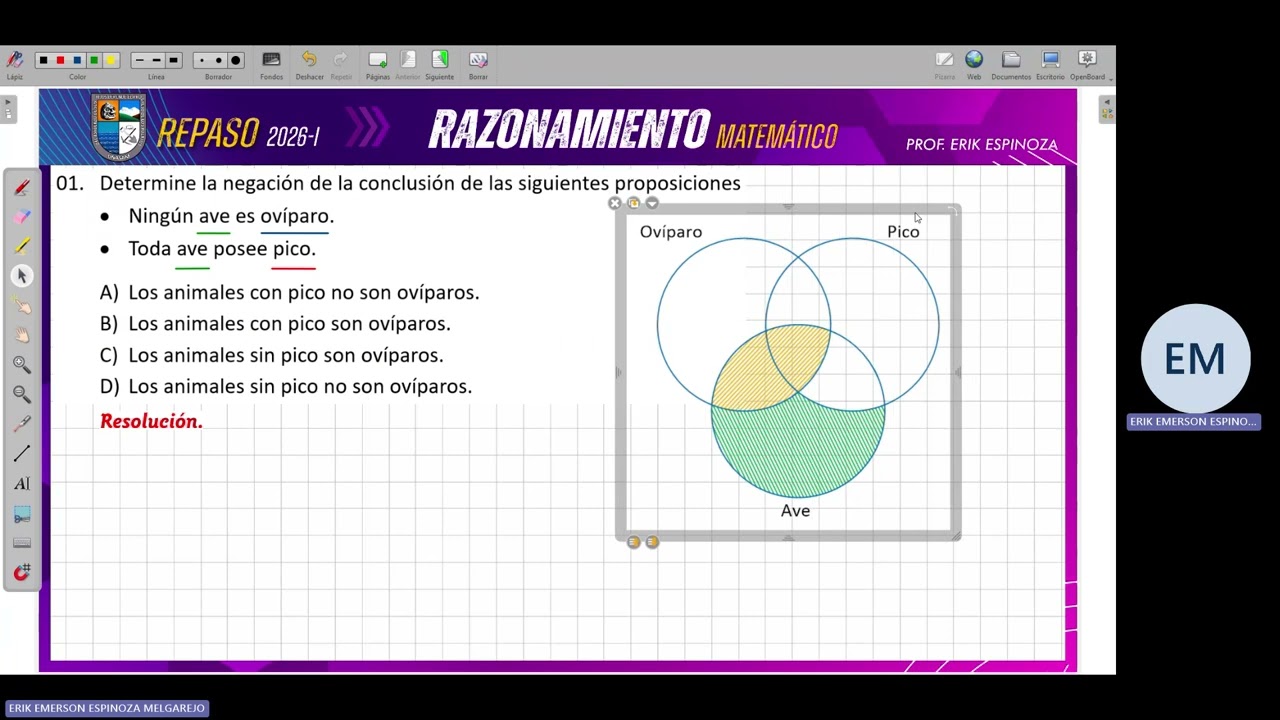This screenshot has width=1280, height=720.
Task: Select the yellow highlighter tool
Action: [22, 246]
